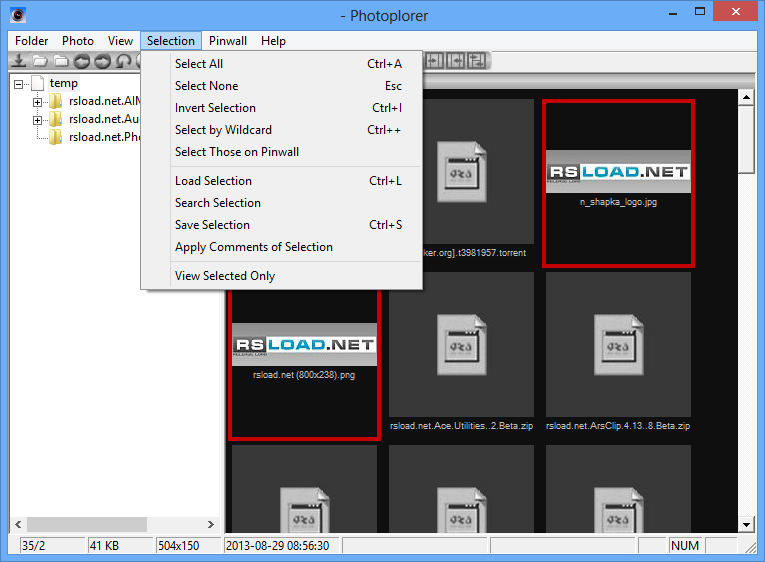The image size is (765, 562).
Task: Click the folder tree scroll-left arrow
Action: 18,524
